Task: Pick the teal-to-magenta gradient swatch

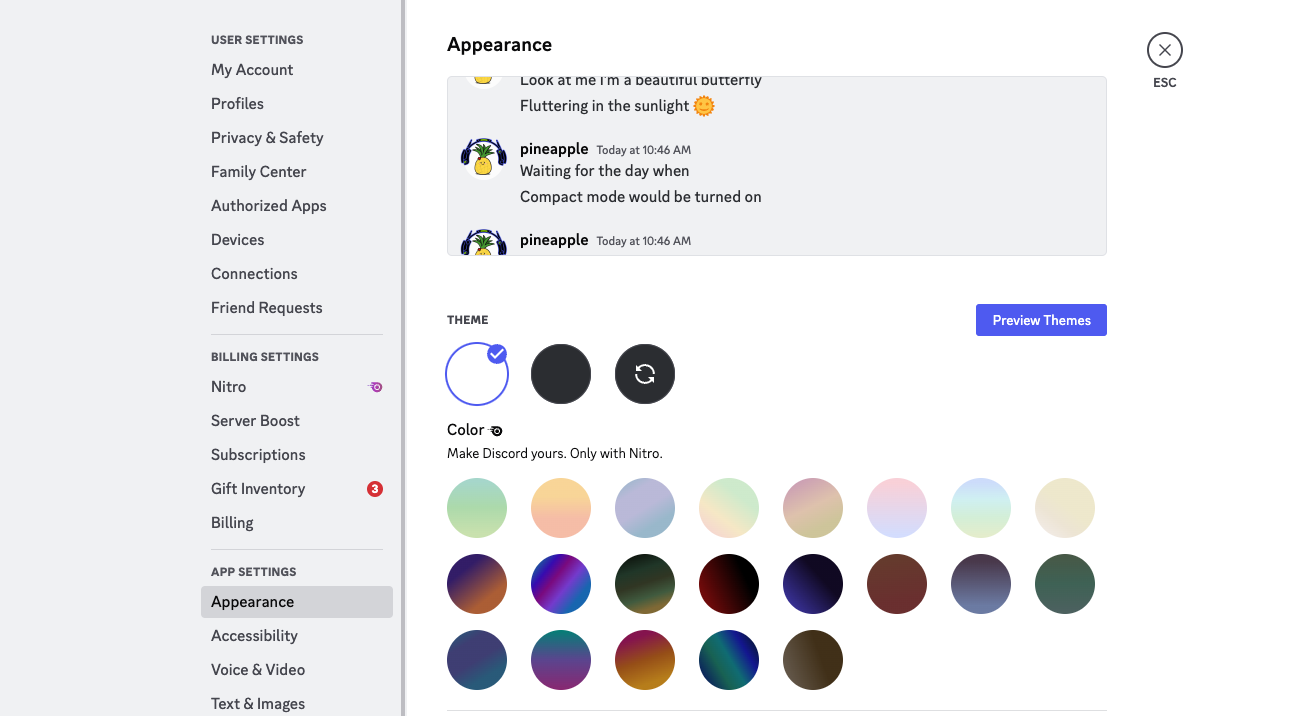Action: click(x=561, y=660)
